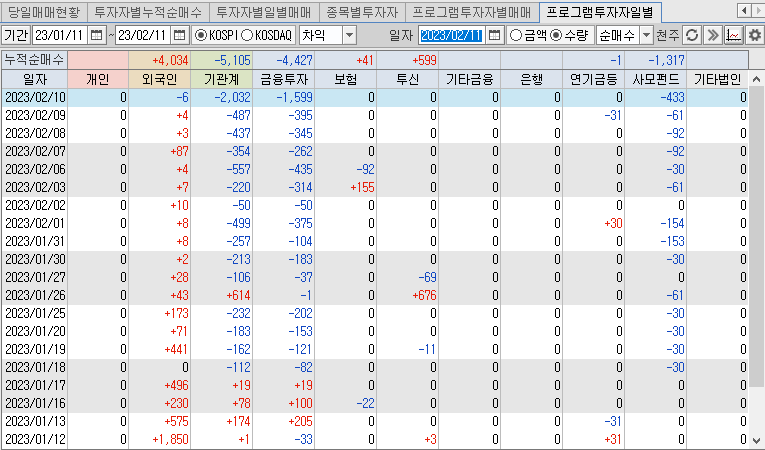Switch to 투자자별누적순매수 tab

148,12
